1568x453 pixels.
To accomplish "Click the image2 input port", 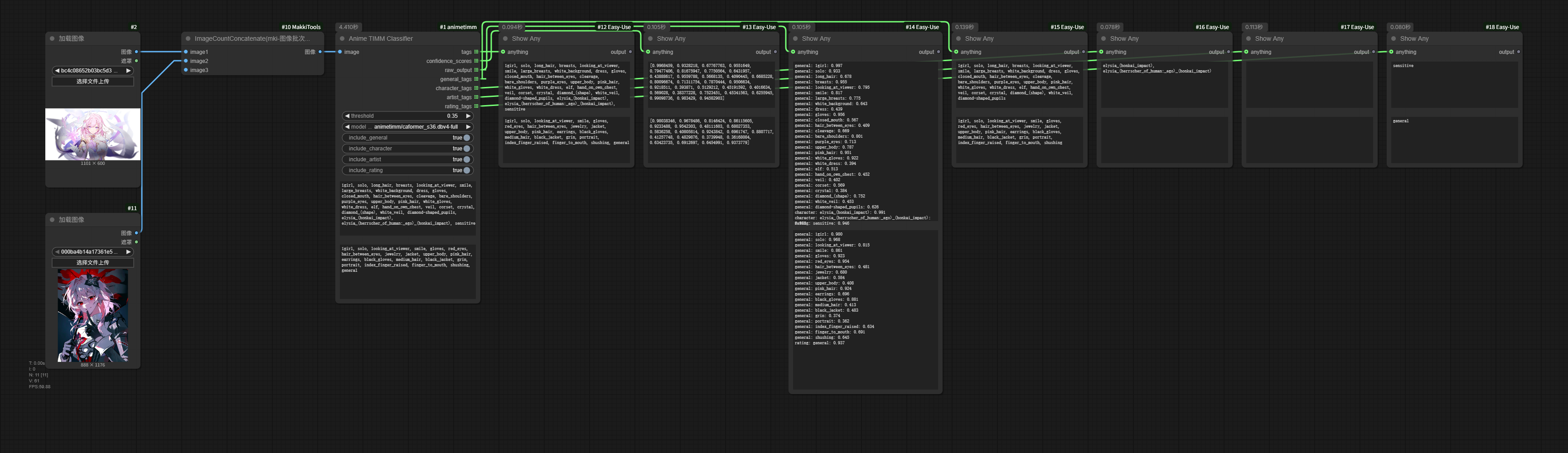I will click(186, 61).
